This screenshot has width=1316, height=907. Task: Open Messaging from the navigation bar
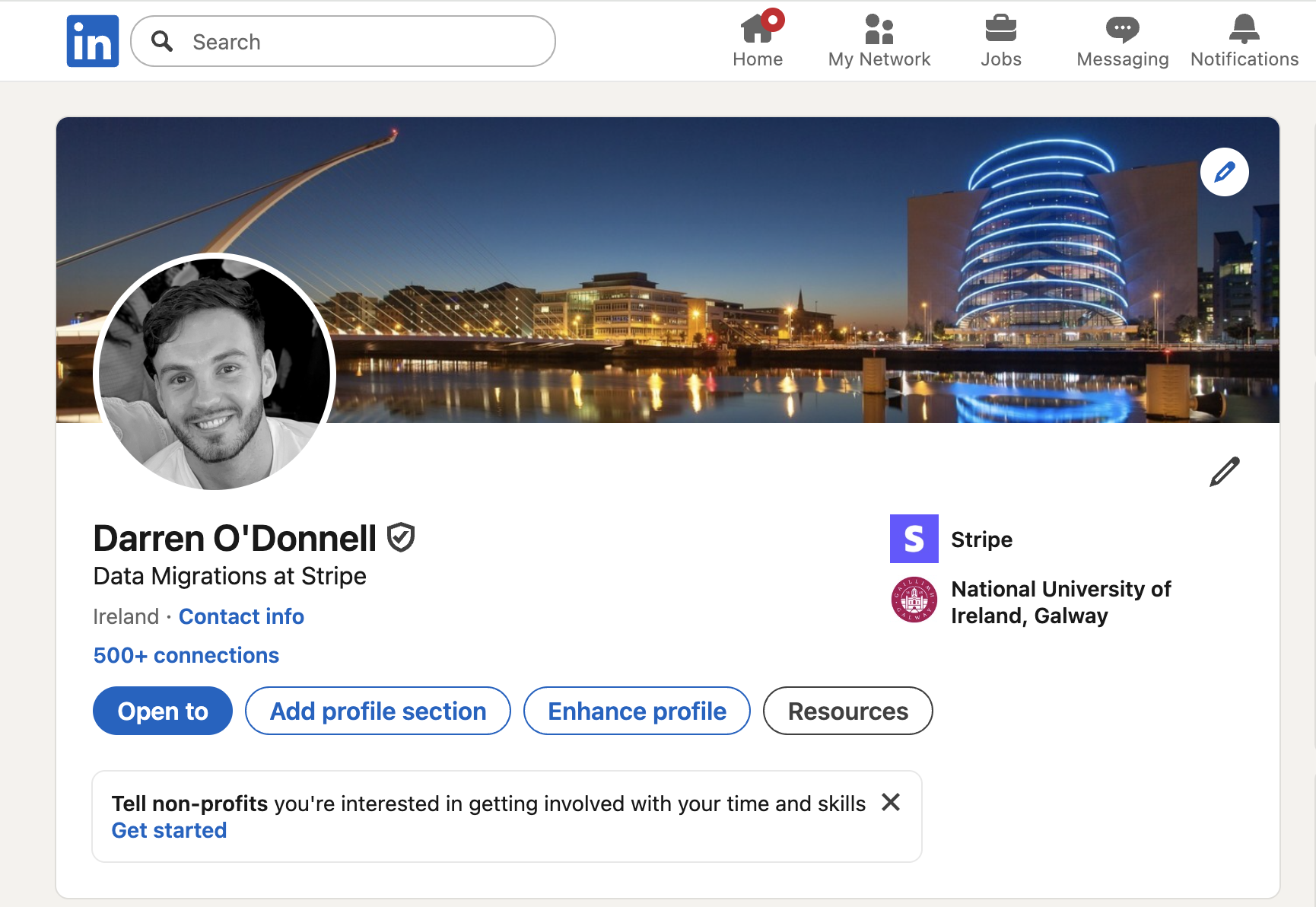pos(1121,30)
